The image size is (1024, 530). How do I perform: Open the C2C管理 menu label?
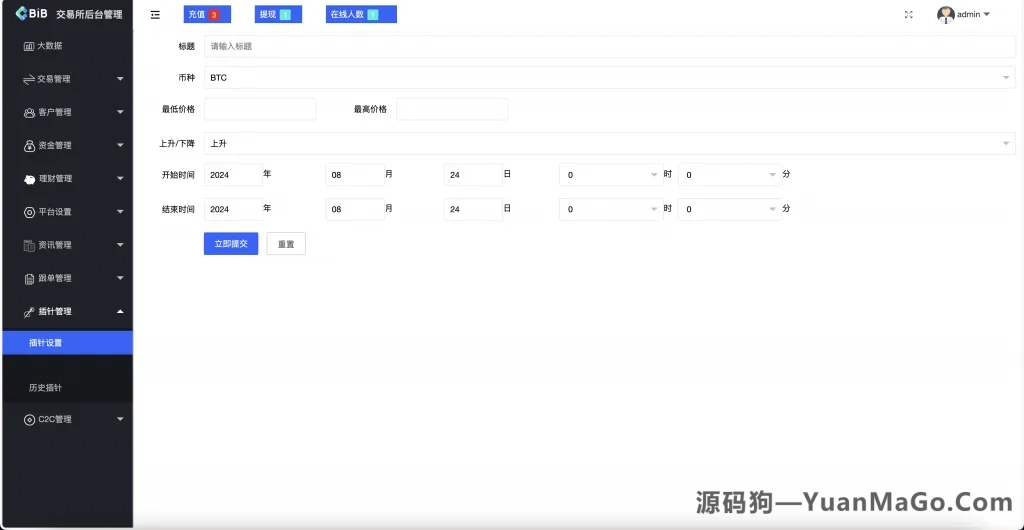(55, 420)
